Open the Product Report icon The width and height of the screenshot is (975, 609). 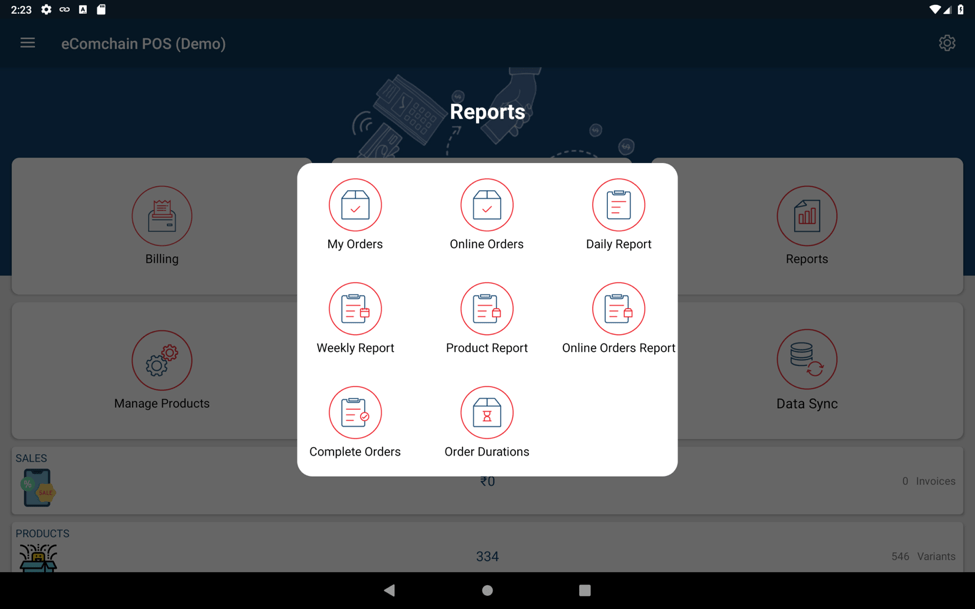click(x=487, y=309)
